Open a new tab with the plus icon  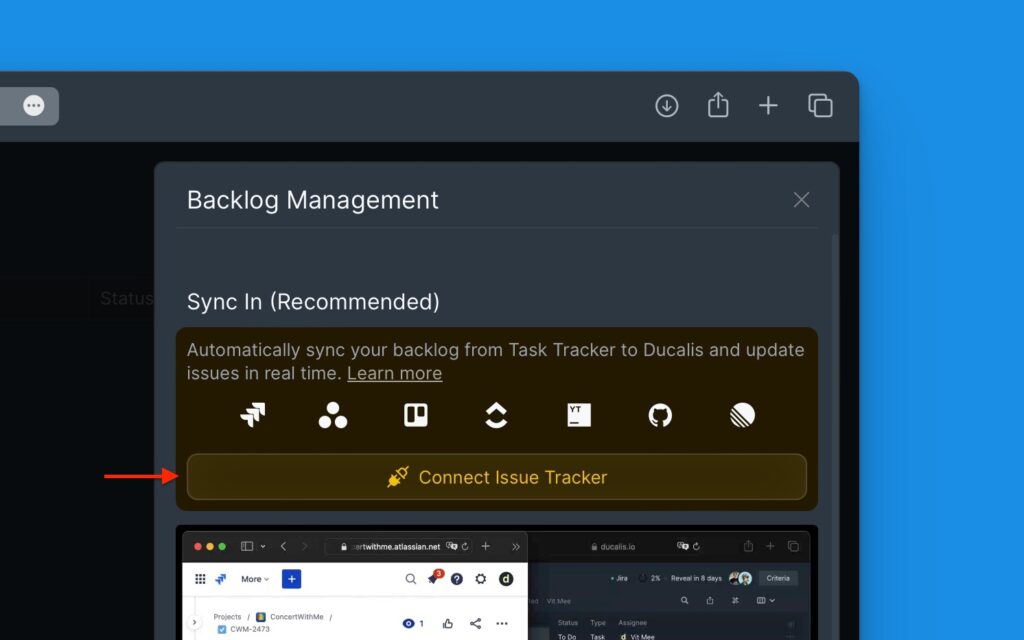coord(769,106)
